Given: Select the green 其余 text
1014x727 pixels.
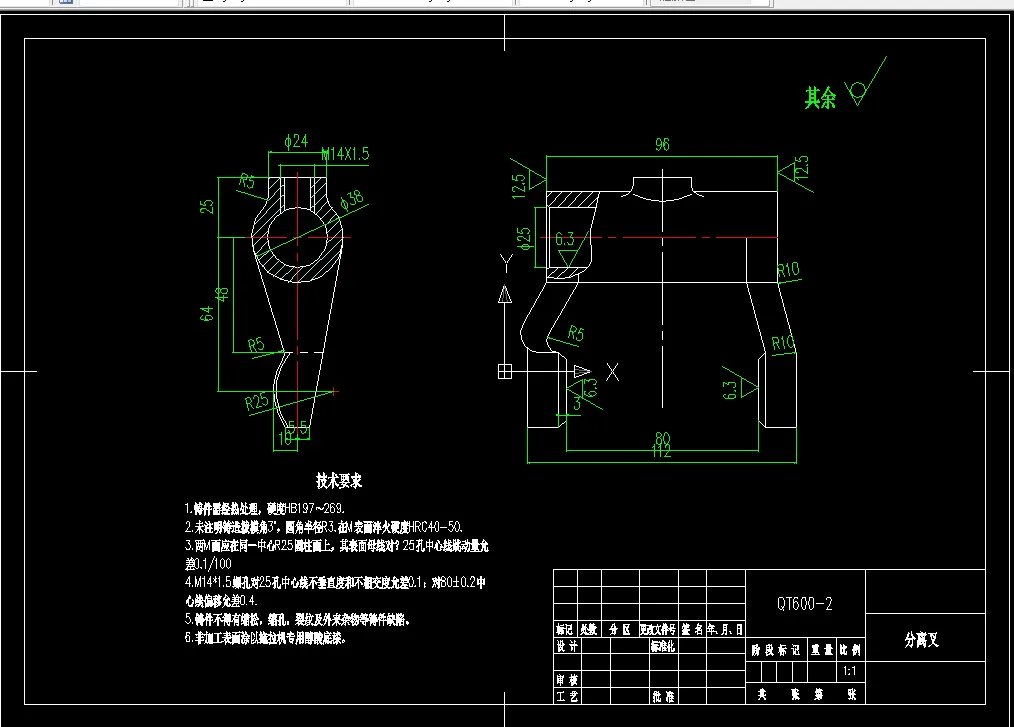Looking at the screenshot, I should [x=820, y=98].
